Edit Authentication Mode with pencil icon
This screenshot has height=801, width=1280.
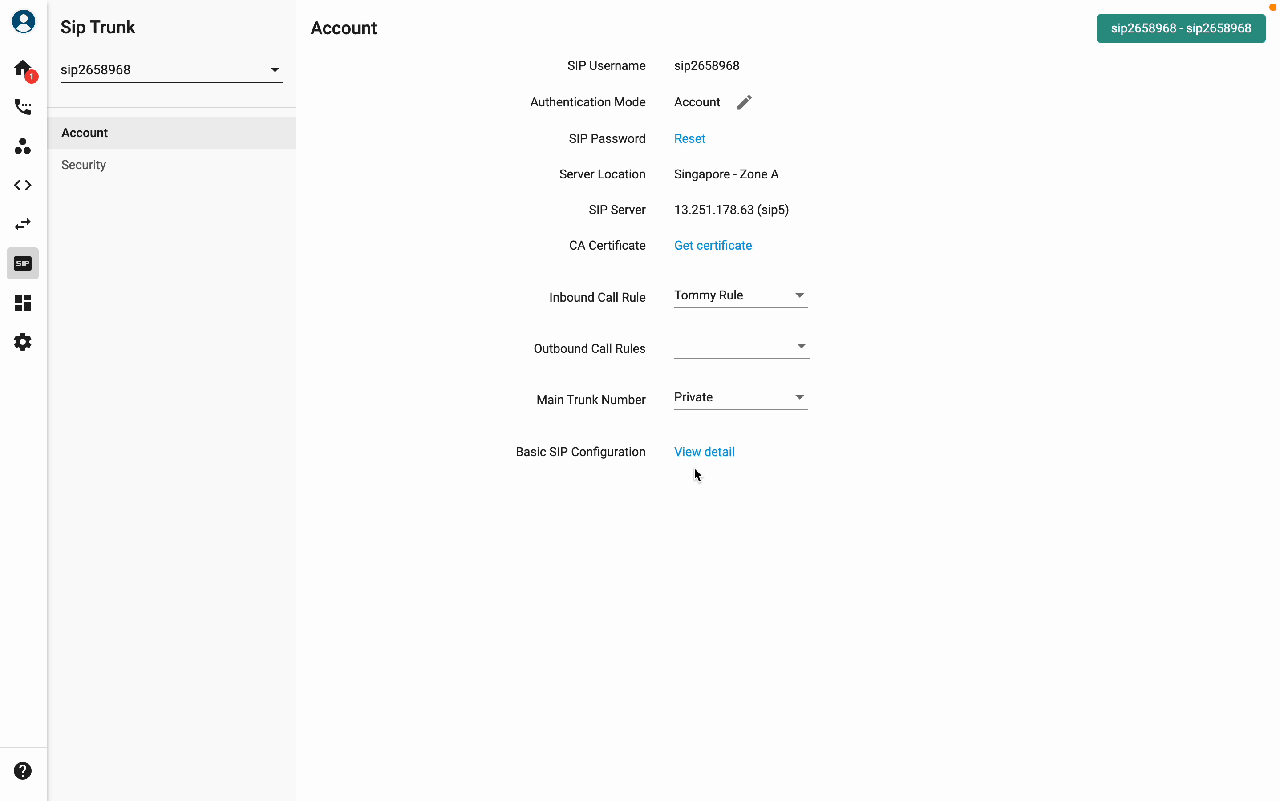744,102
